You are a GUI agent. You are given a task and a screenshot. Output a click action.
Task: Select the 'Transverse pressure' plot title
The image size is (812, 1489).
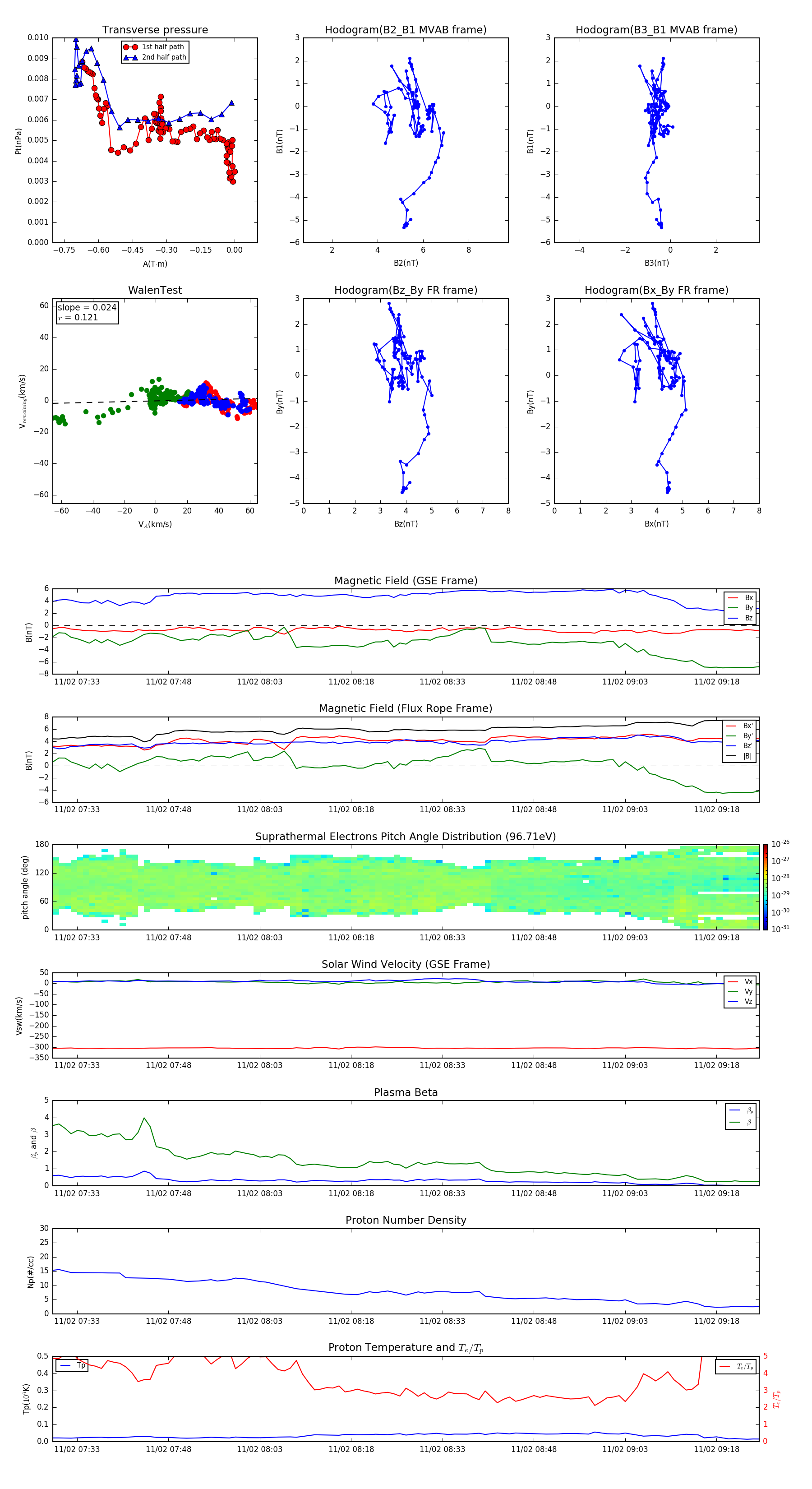(x=155, y=29)
